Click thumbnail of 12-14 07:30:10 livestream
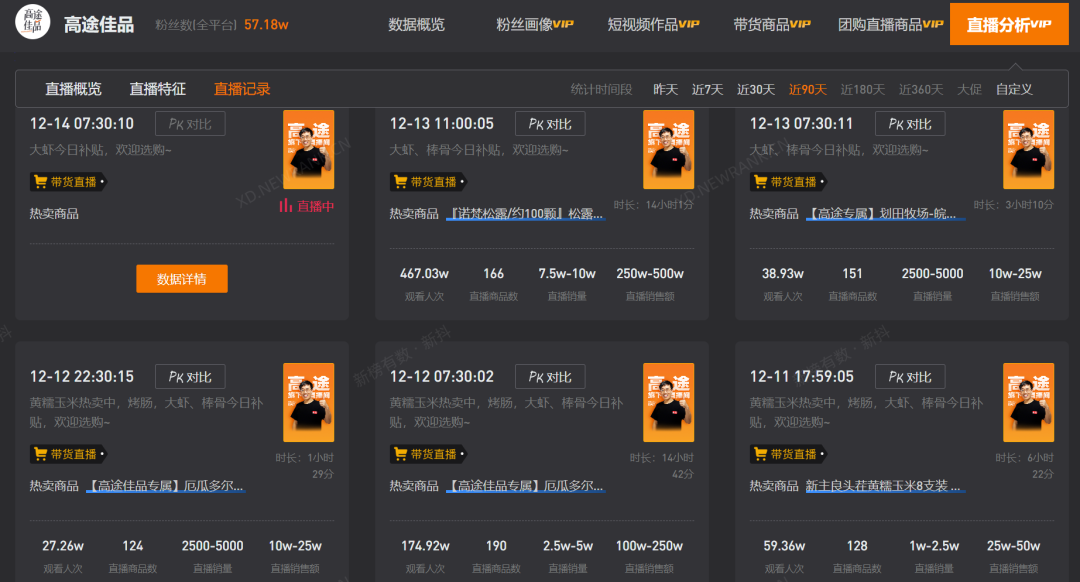The height and width of the screenshot is (582, 1080). click(x=309, y=149)
